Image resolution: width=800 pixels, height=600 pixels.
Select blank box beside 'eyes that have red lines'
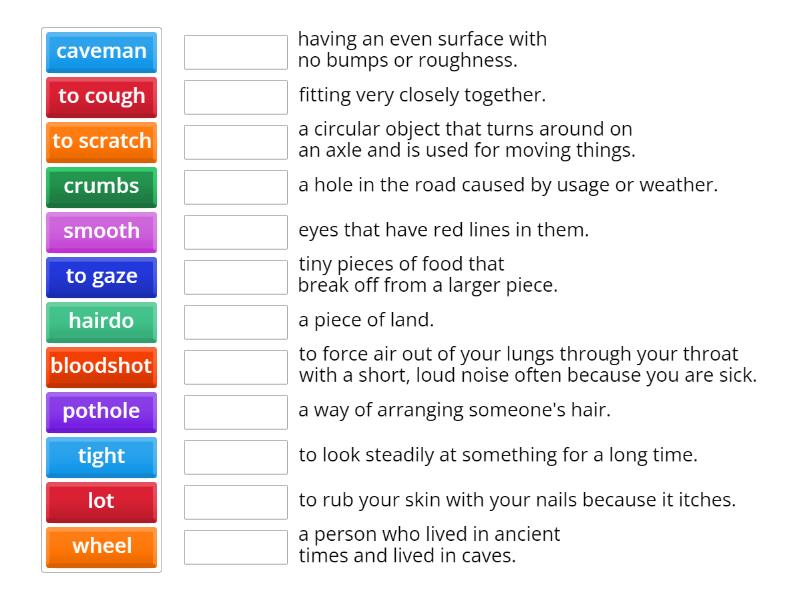(235, 232)
